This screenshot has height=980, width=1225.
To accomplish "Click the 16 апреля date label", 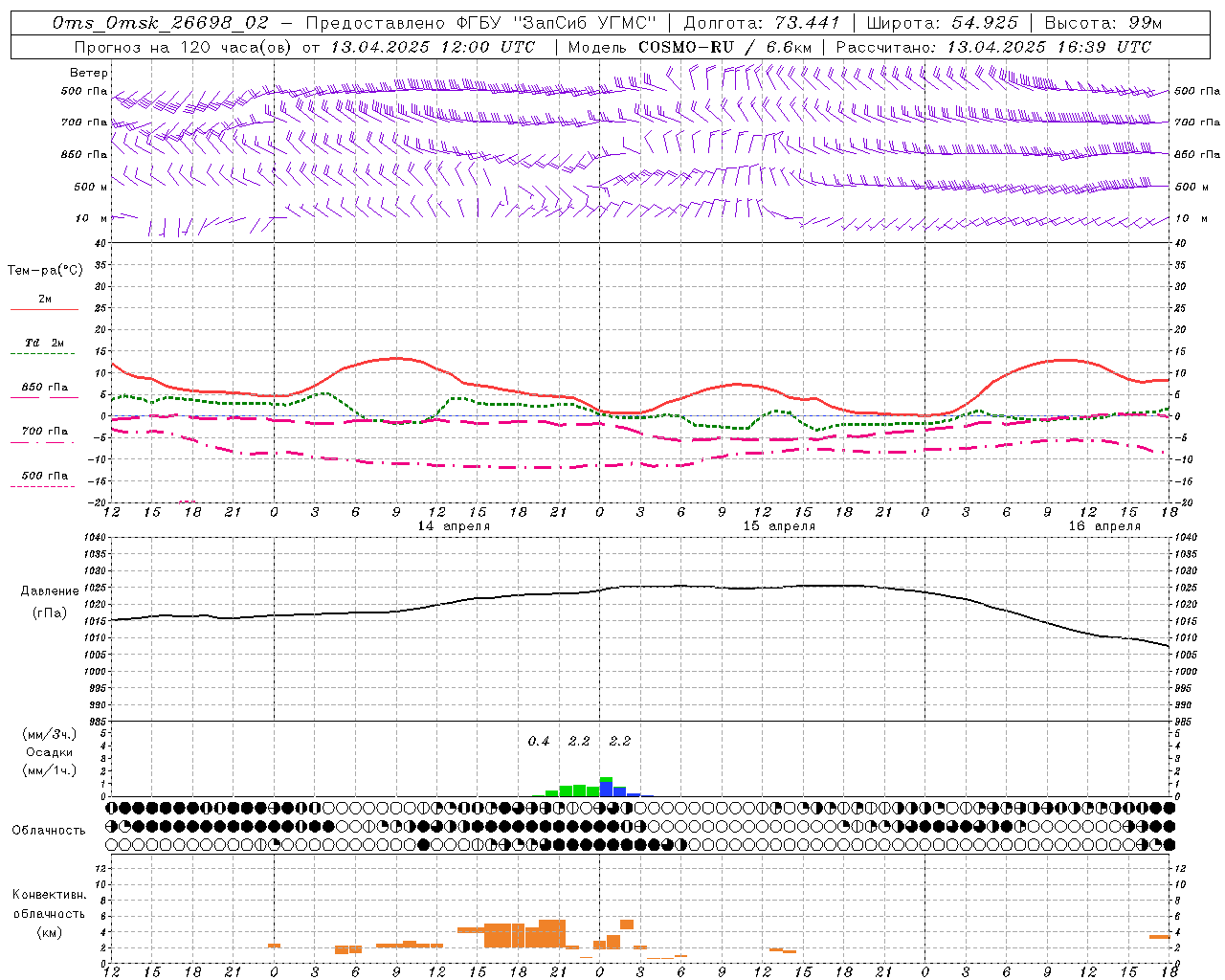I will 1104,526.
